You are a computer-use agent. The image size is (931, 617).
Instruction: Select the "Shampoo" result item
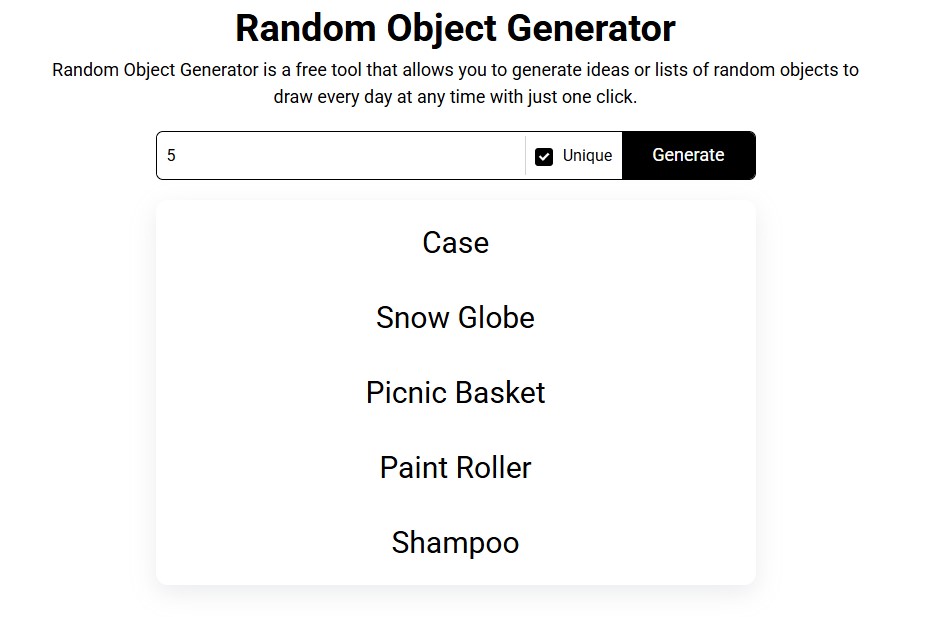455,543
